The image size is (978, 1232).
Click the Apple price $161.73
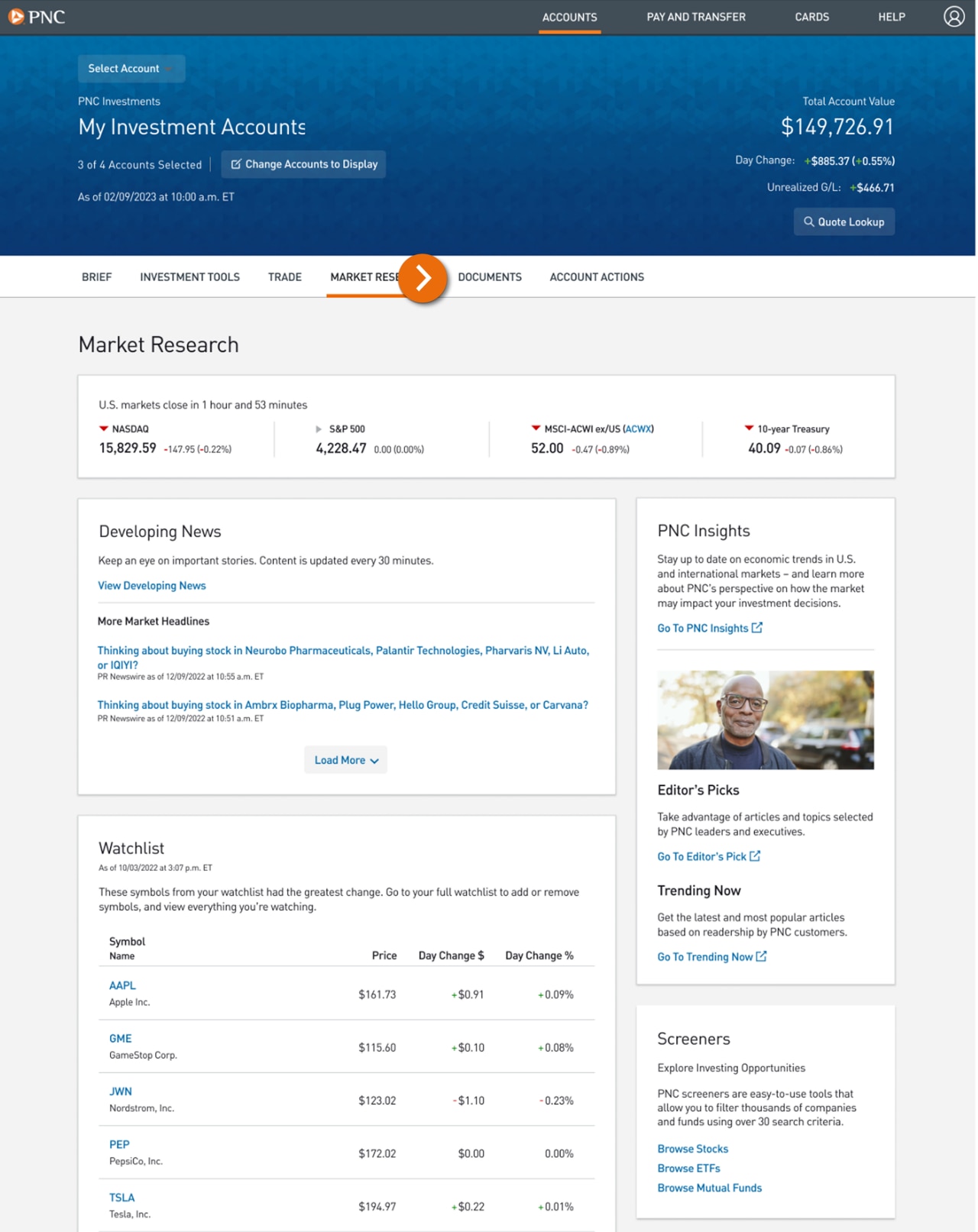pyautogui.click(x=377, y=994)
